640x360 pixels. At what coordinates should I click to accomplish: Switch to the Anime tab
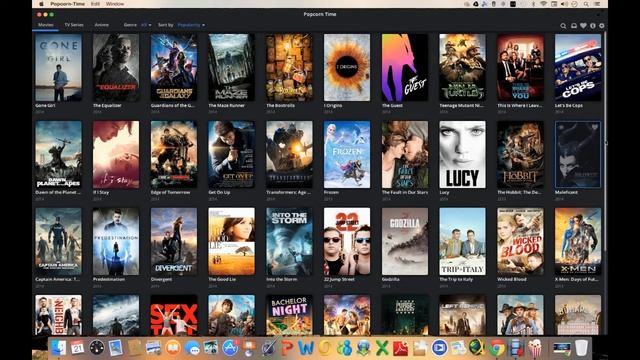pos(102,25)
